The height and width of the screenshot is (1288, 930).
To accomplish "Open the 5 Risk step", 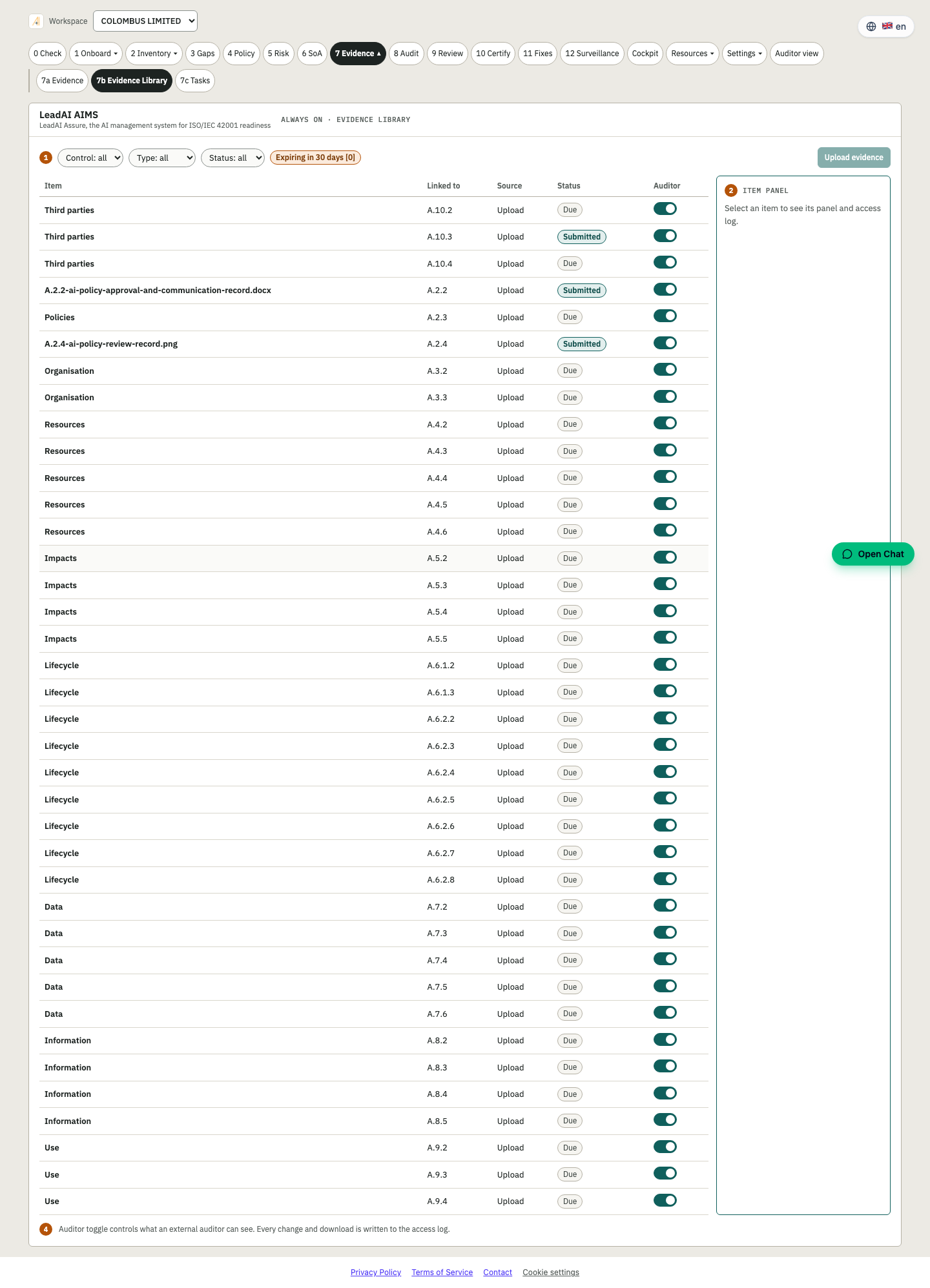I will (278, 54).
